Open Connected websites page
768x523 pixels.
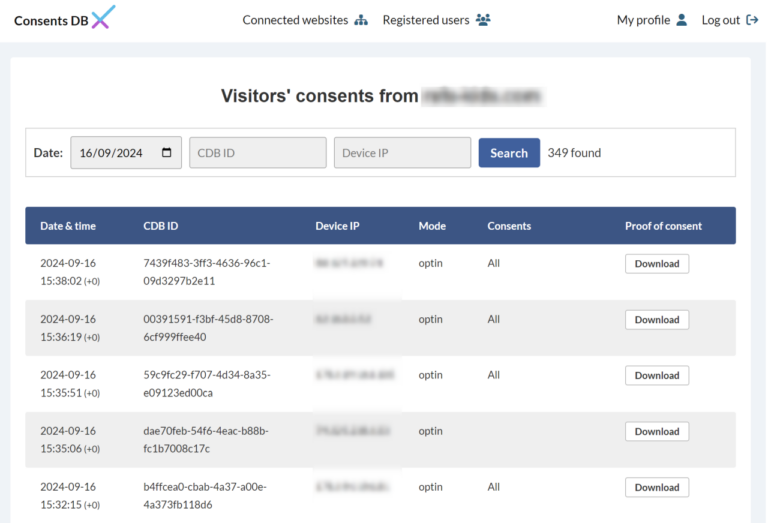295,20
